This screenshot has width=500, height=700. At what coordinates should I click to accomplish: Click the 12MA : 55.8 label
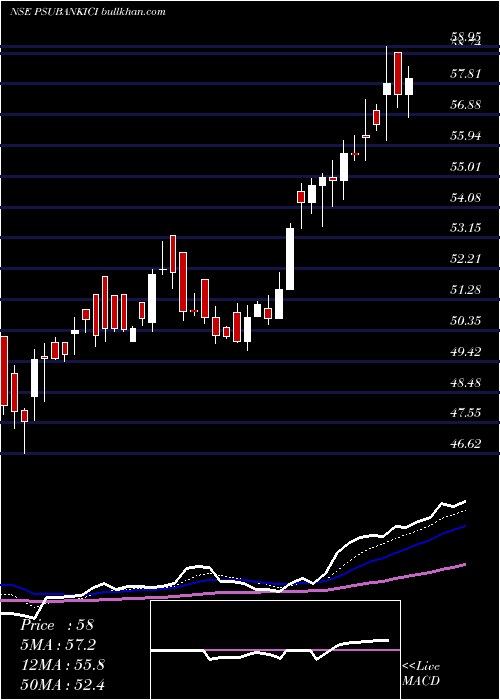pos(62,665)
